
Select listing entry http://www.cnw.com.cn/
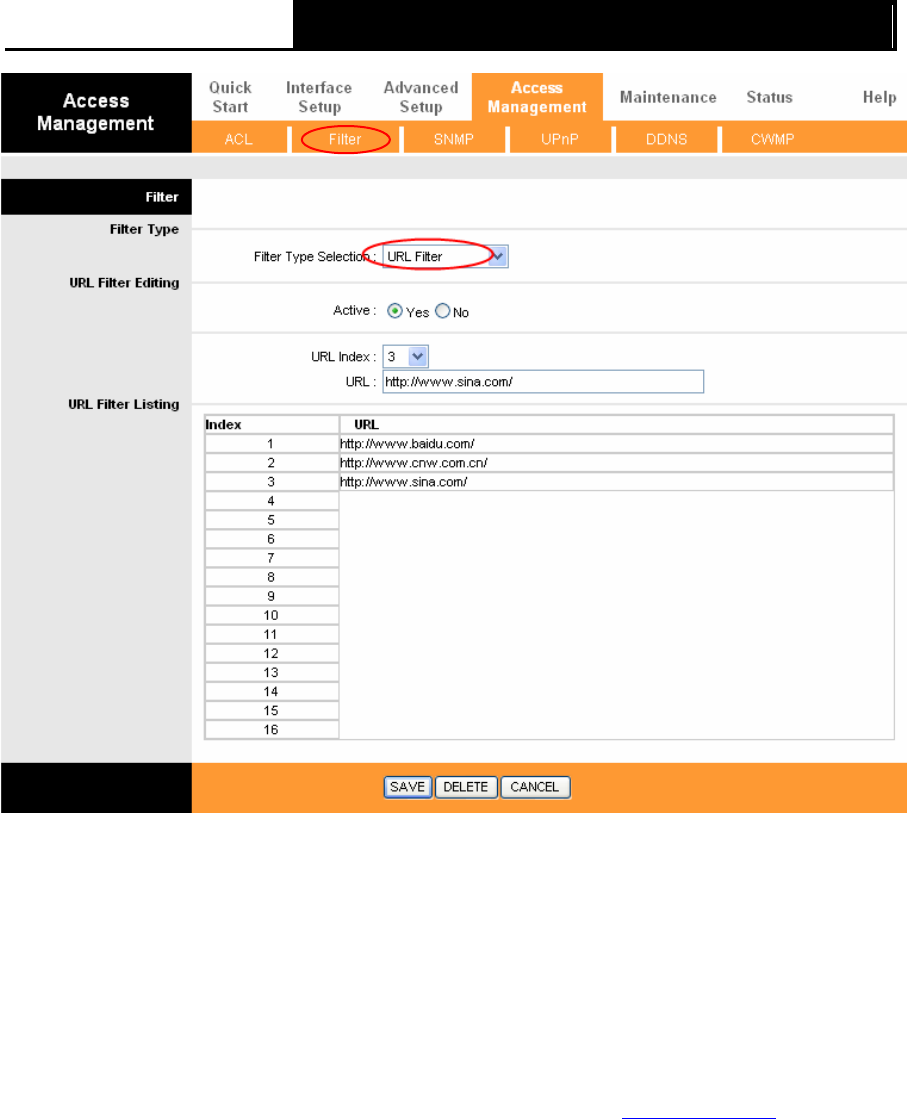[413, 463]
